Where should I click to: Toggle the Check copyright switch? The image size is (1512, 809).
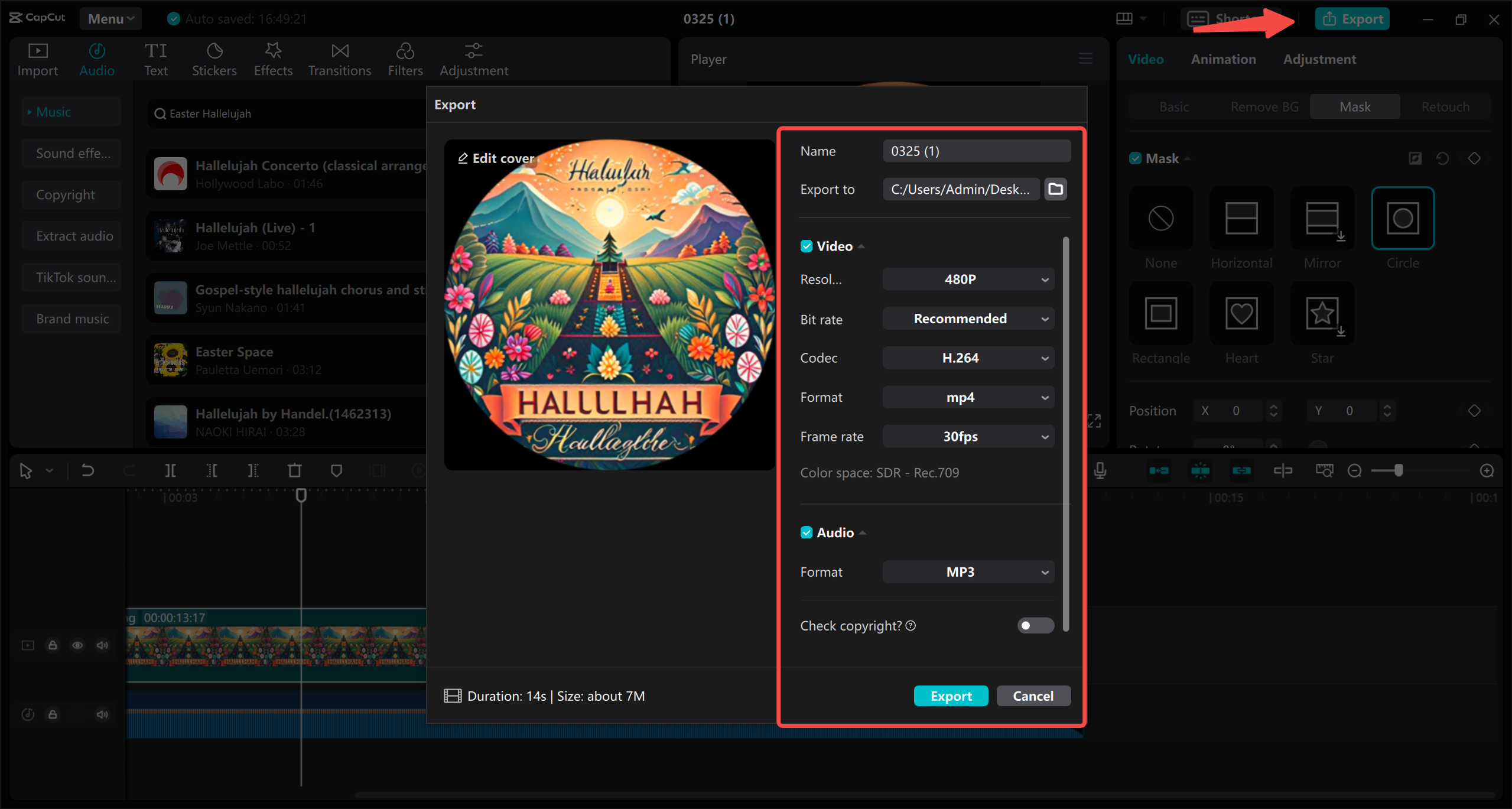(x=1035, y=625)
